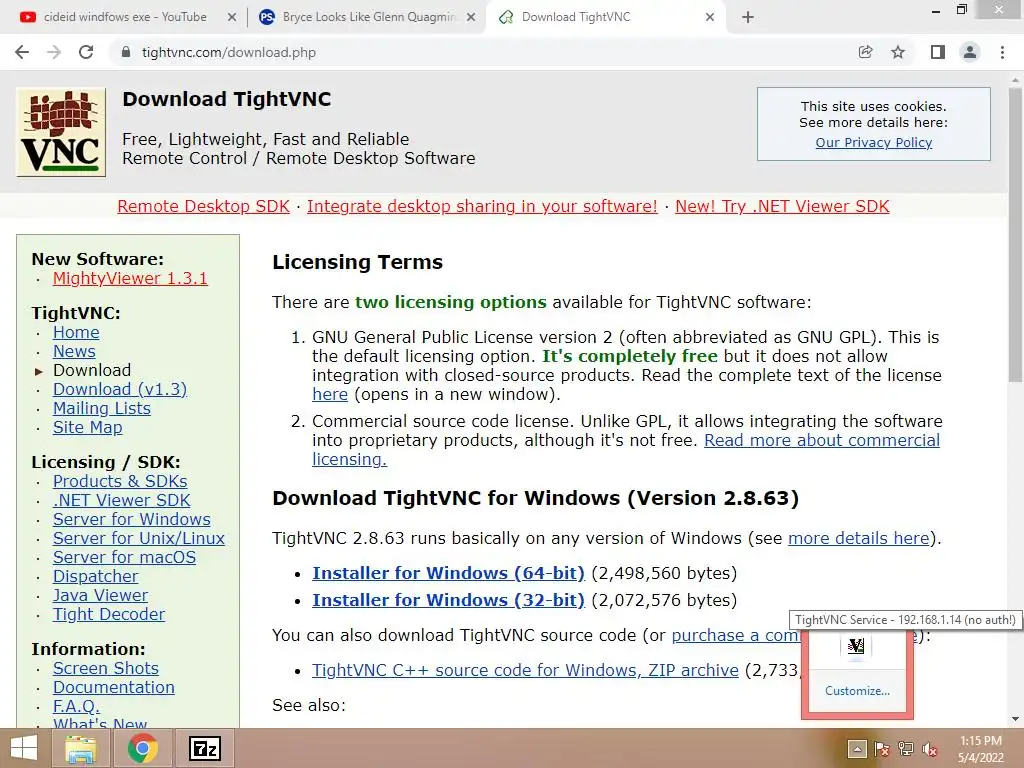Screen dimensions: 1024x768
Task: Click Integrate desktop sharing in your software link
Action: (x=482, y=206)
